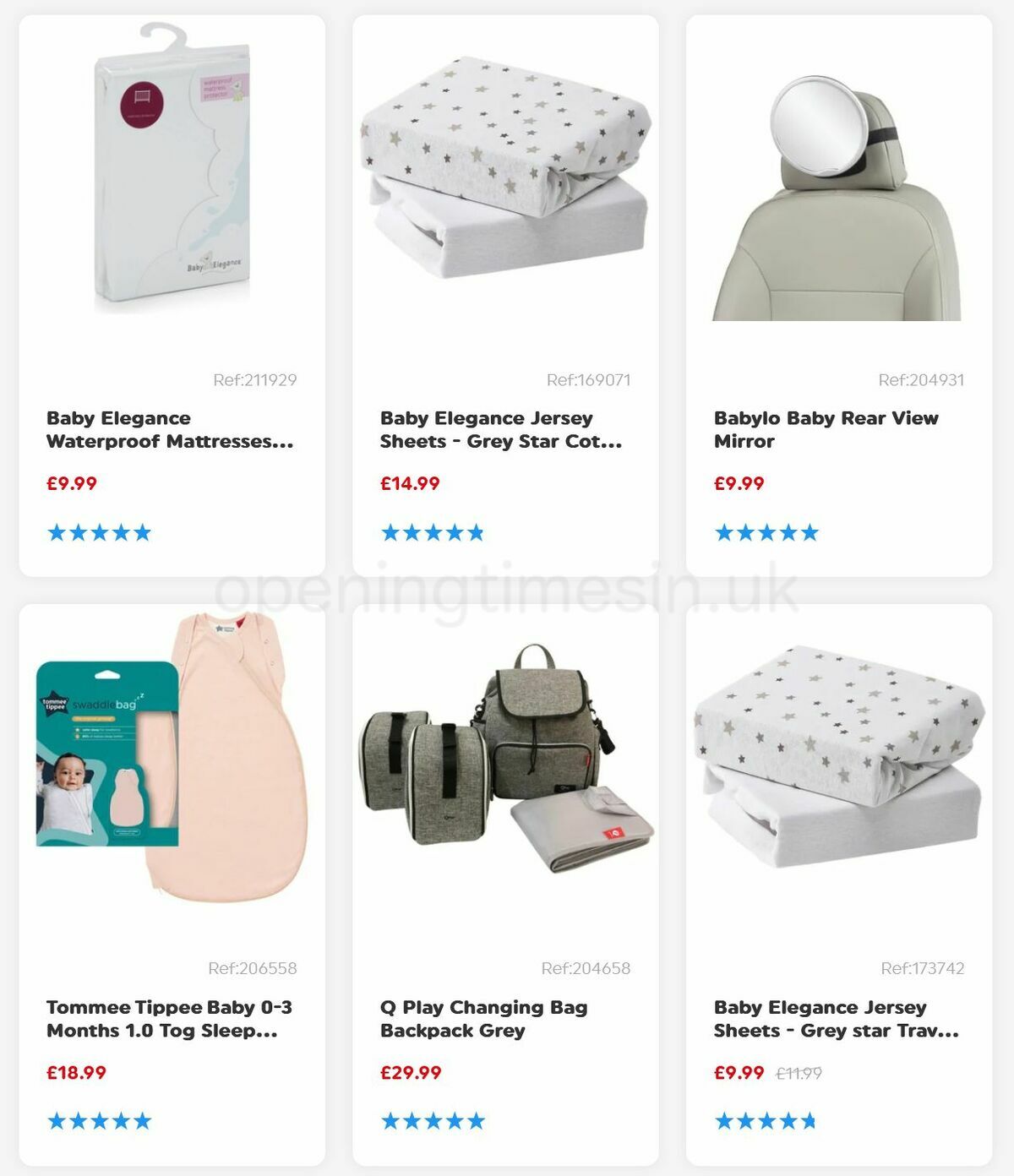
Task: Click the Baby Elegance Waterproof Mattresses title
Action: click(x=170, y=430)
